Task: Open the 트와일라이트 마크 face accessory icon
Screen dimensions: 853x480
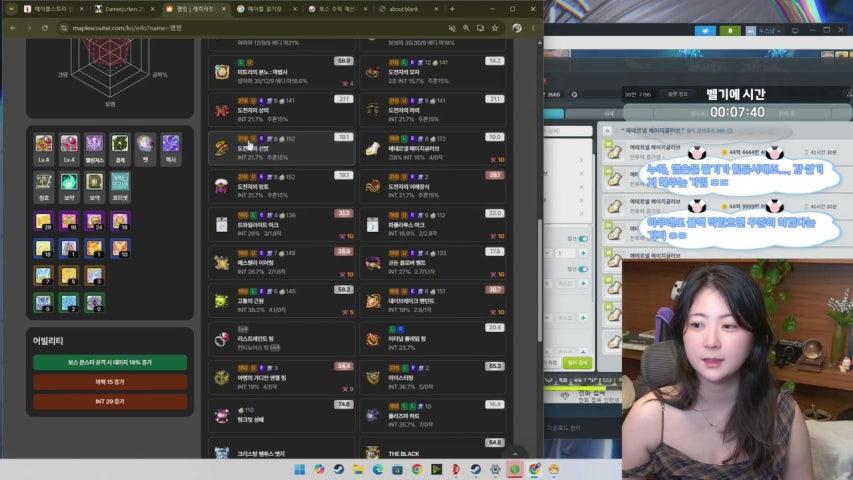Action: click(x=221, y=225)
